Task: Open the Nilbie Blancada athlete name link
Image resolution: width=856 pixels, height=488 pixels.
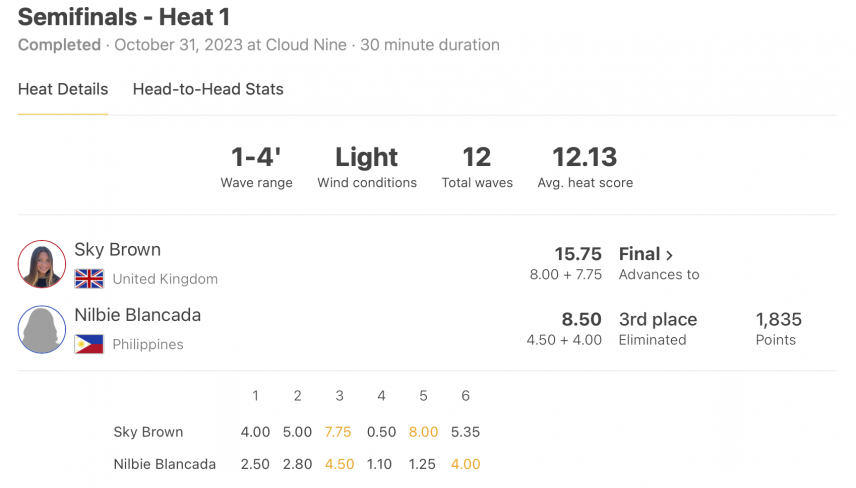Action: 138,315
